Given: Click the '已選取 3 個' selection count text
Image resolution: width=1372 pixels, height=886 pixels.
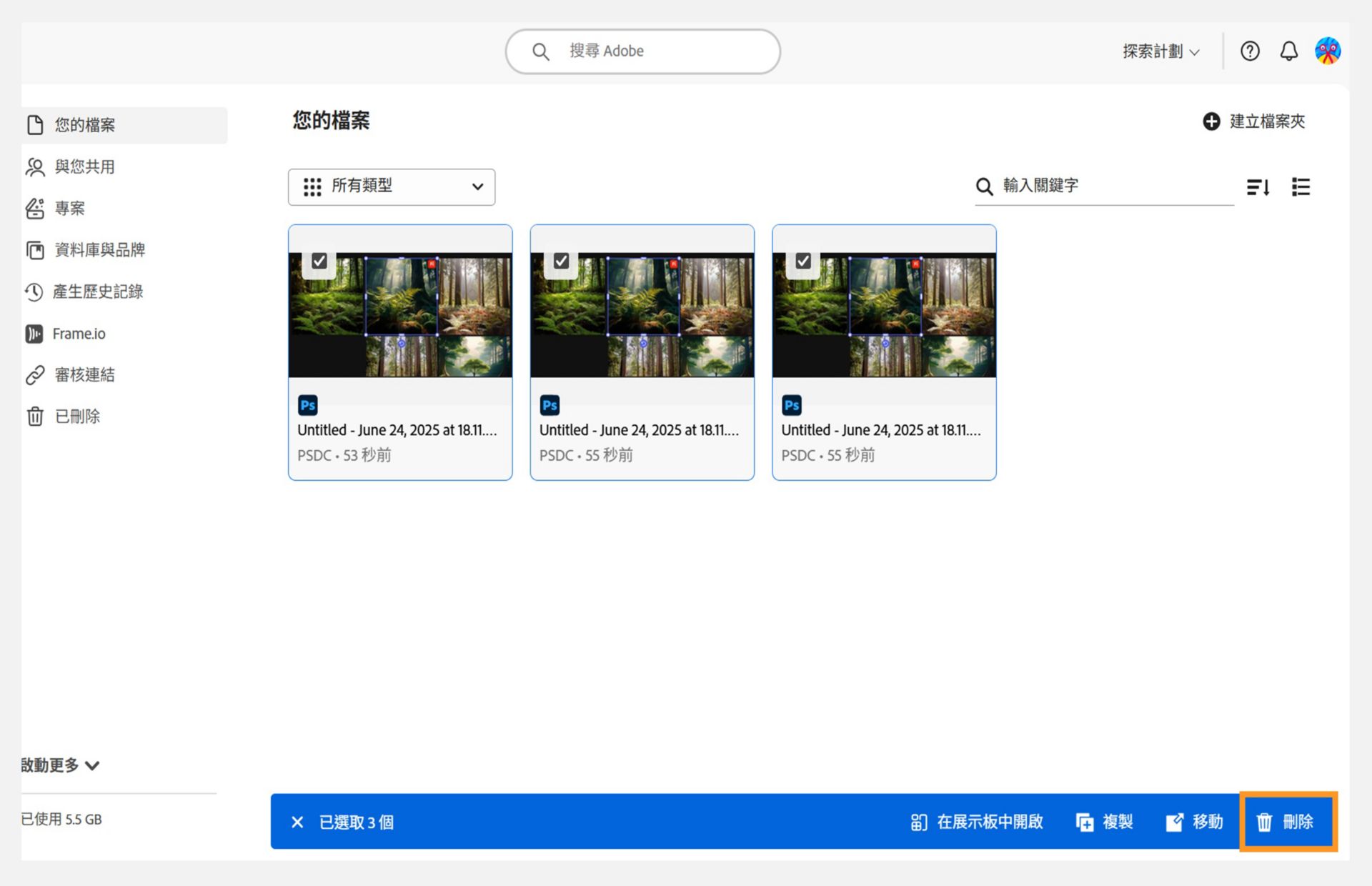Looking at the screenshot, I should (x=357, y=822).
